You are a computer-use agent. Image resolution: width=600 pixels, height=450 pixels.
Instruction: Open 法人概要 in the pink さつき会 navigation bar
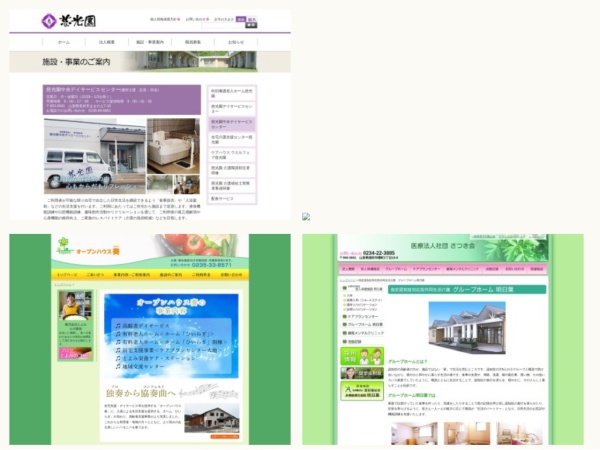tap(348, 269)
